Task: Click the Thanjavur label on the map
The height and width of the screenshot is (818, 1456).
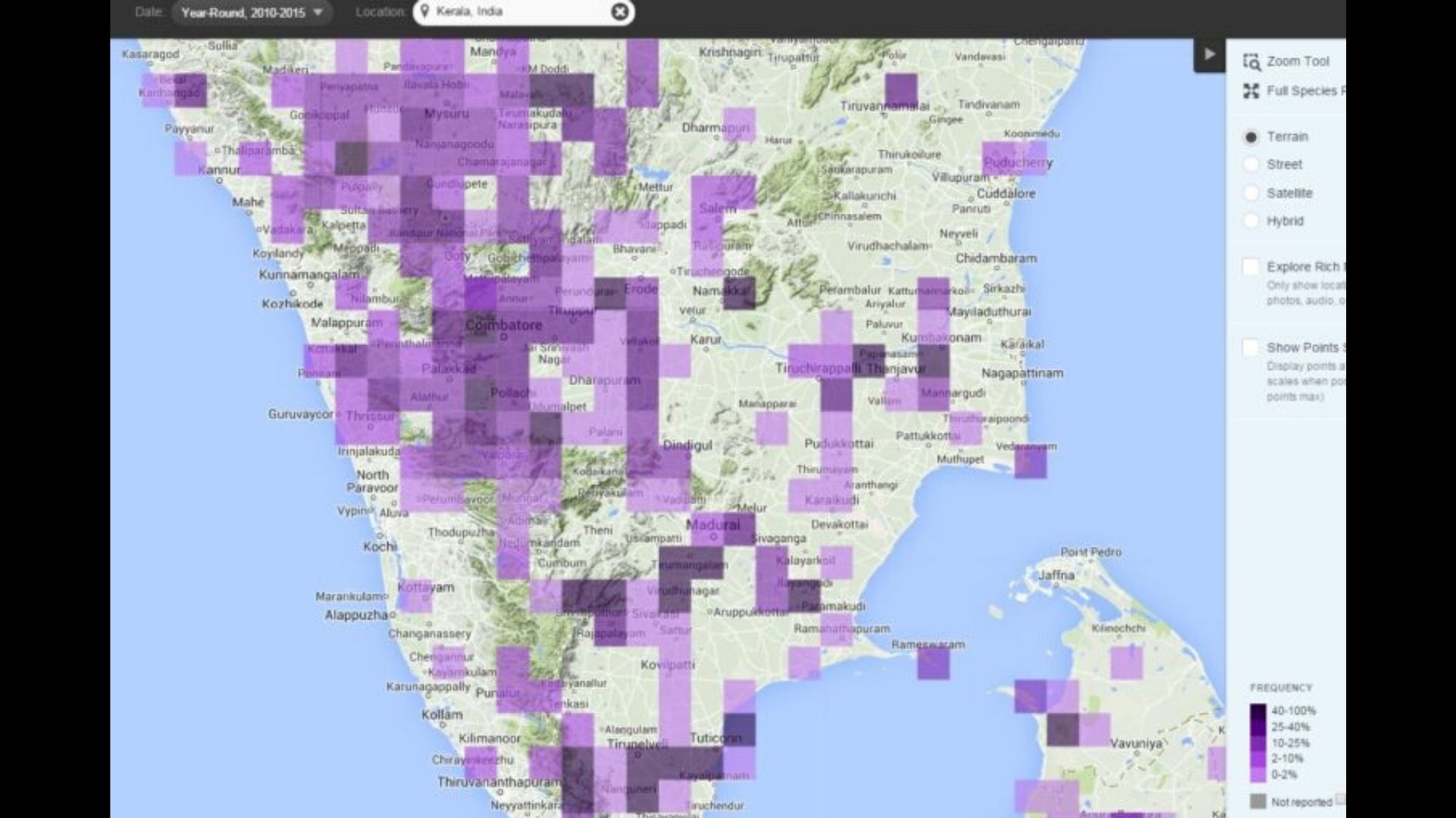Action: click(x=896, y=368)
